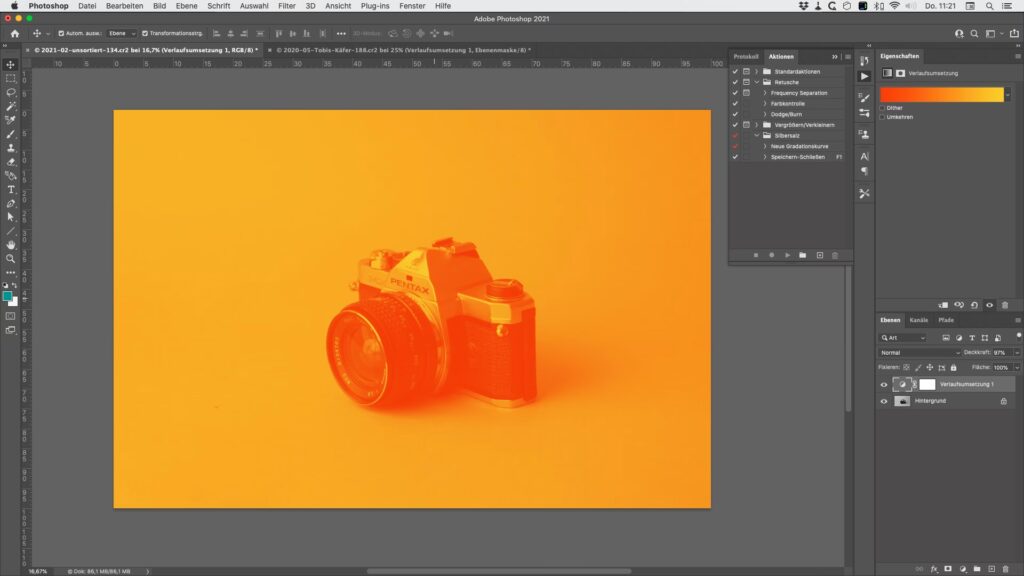This screenshot has width=1024, height=576.
Task: Select the Lasso tool
Action: click(11, 92)
